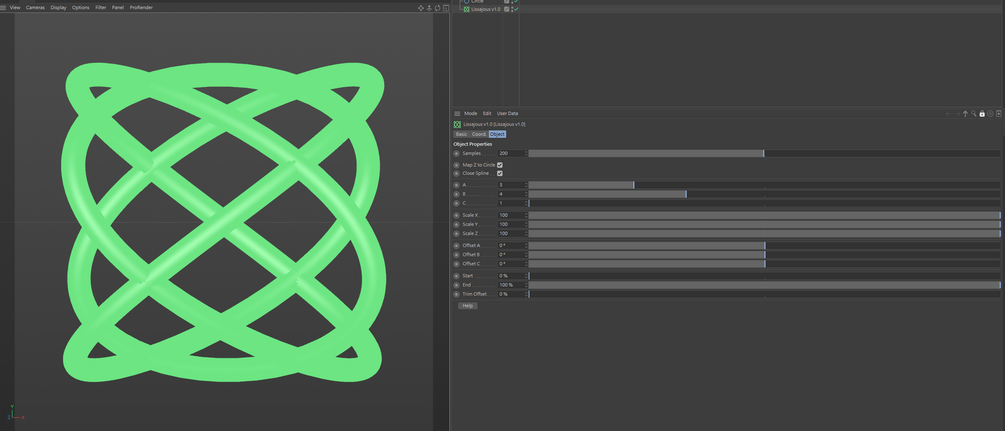The height and width of the screenshot is (431, 1005).
Task: Click the viewport move camera icon
Action: (421, 8)
